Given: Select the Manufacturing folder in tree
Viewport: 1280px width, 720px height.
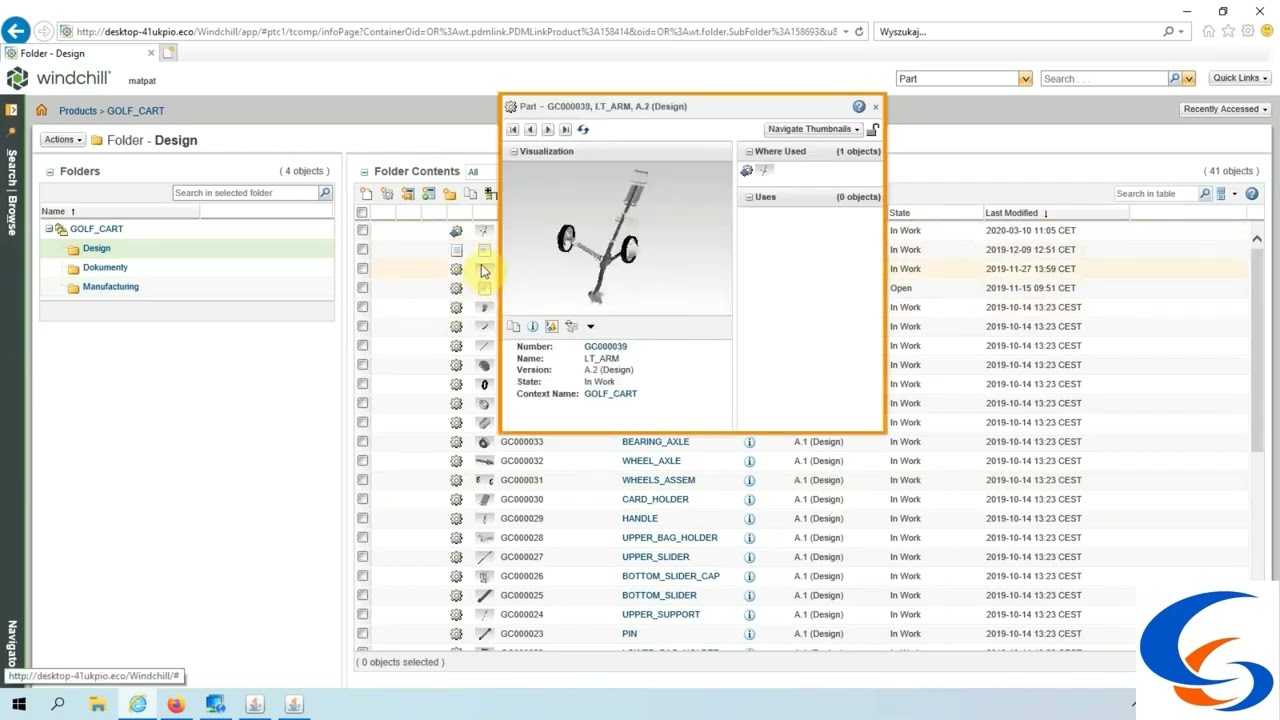Looking at the screenshot, I should (x=111, y=287).
